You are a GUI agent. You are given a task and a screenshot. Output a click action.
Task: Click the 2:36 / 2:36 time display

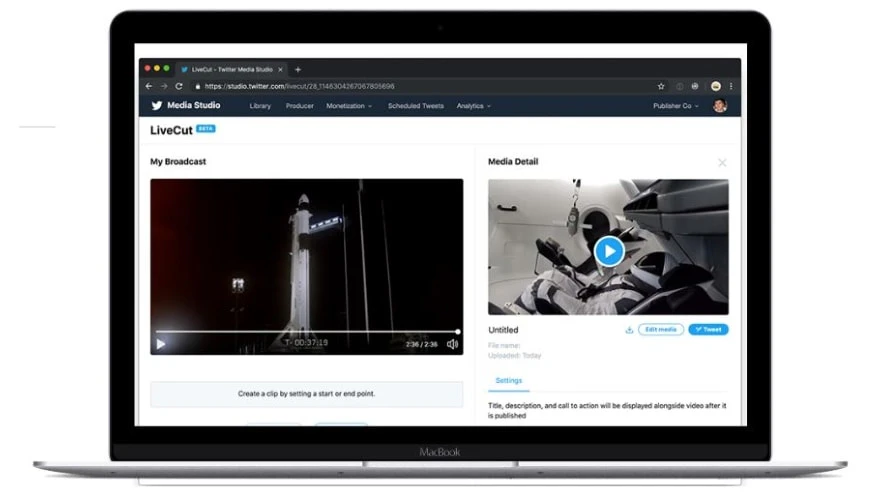pos(422,344)
